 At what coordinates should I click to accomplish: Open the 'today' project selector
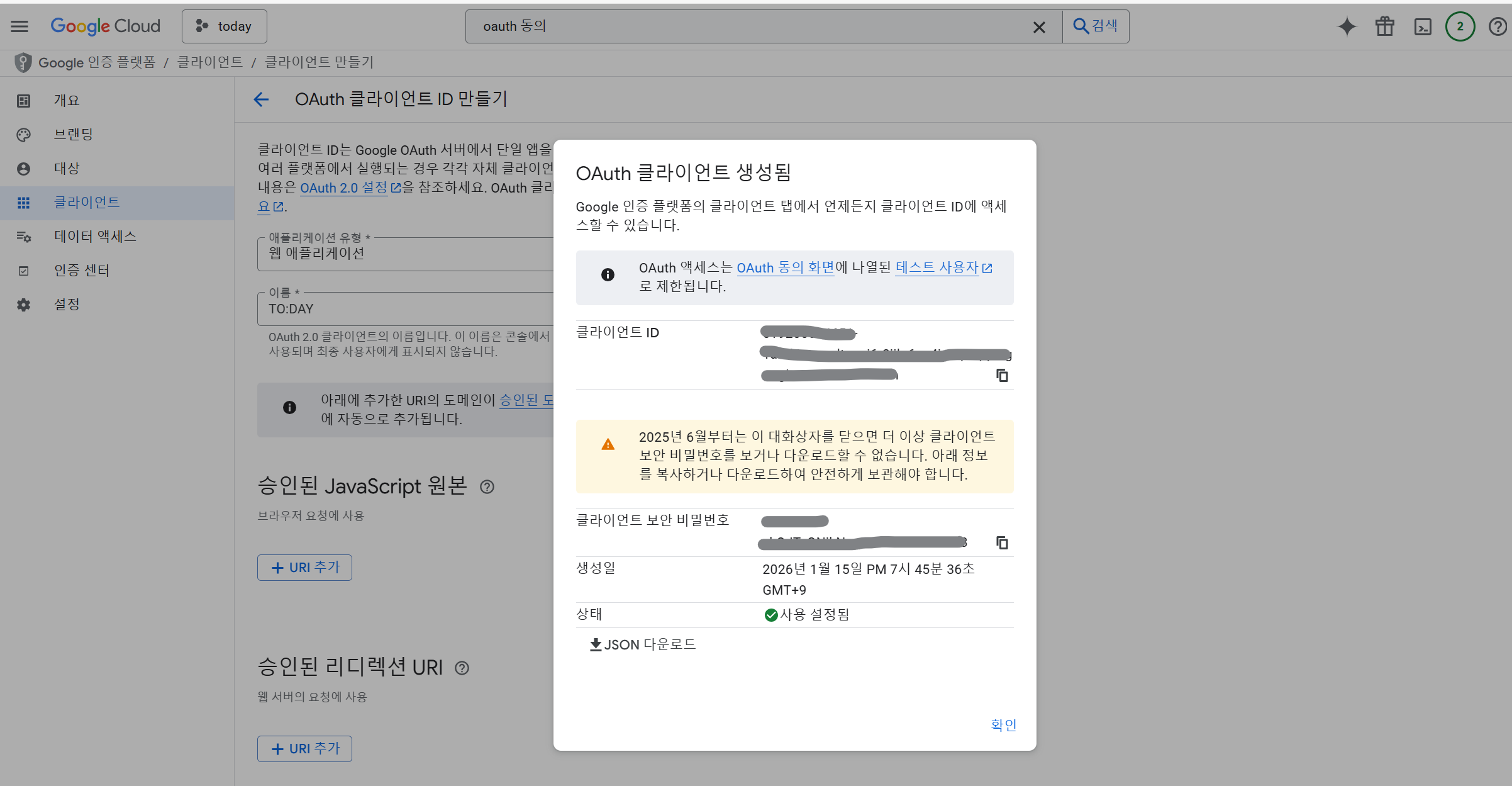(x=225, y=26)
